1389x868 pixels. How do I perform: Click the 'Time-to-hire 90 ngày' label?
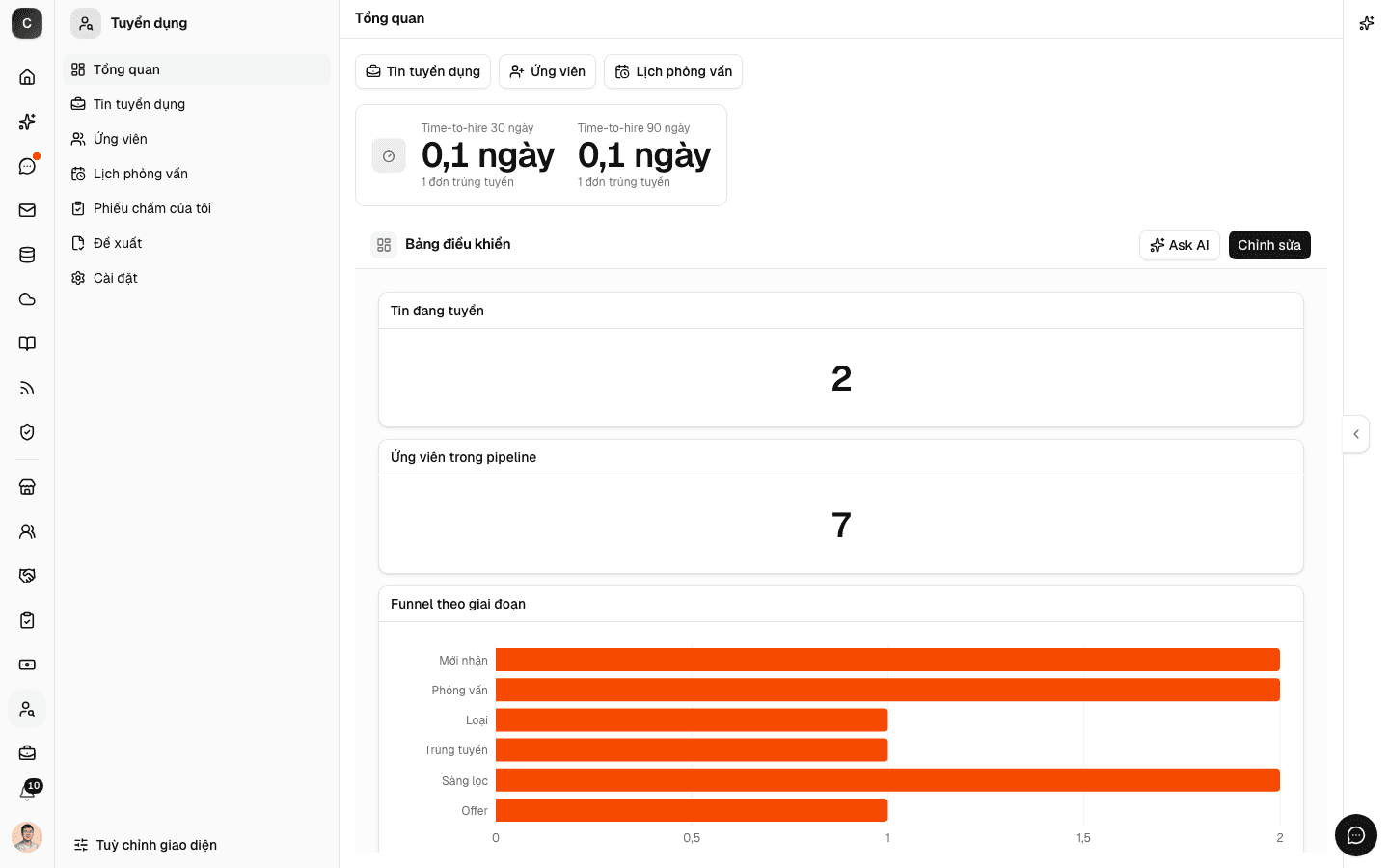pos(634,128)
